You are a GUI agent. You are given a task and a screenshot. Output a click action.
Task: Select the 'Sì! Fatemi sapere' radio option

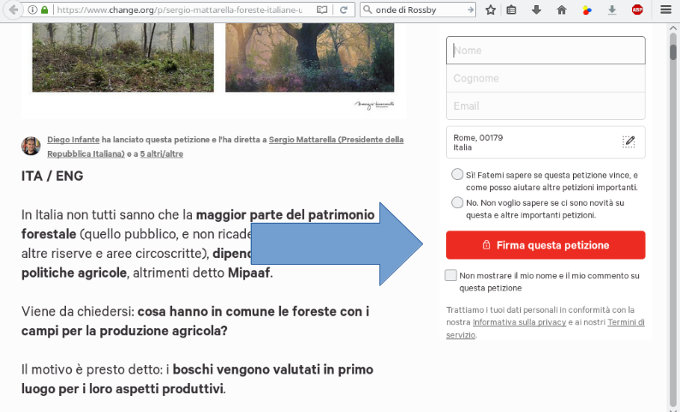(457, 174)
